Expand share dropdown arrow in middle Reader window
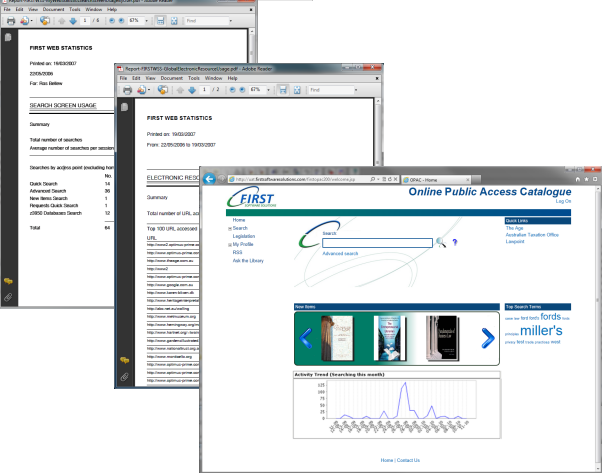 pos(149,90)
